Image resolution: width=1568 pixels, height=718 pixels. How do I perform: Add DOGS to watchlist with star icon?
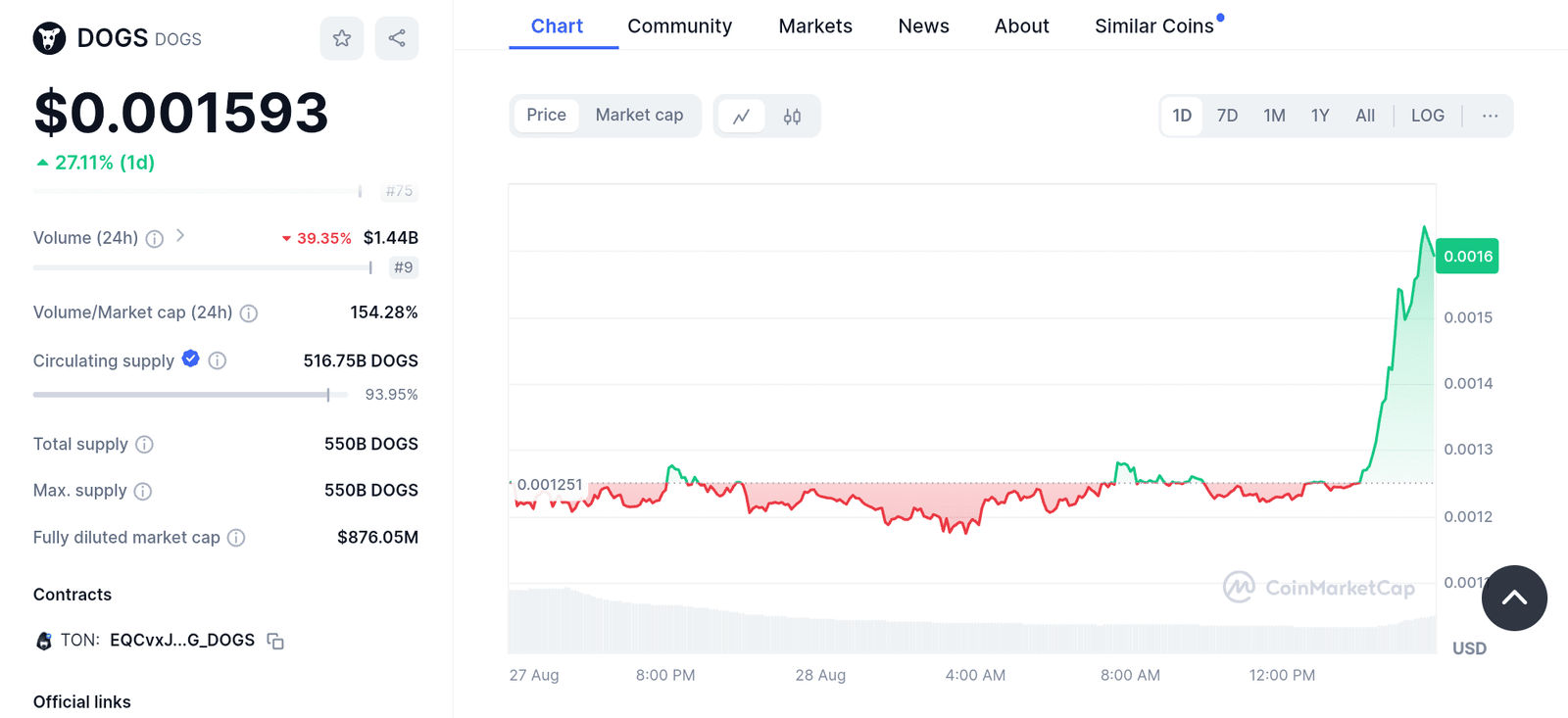pos(341,38)
